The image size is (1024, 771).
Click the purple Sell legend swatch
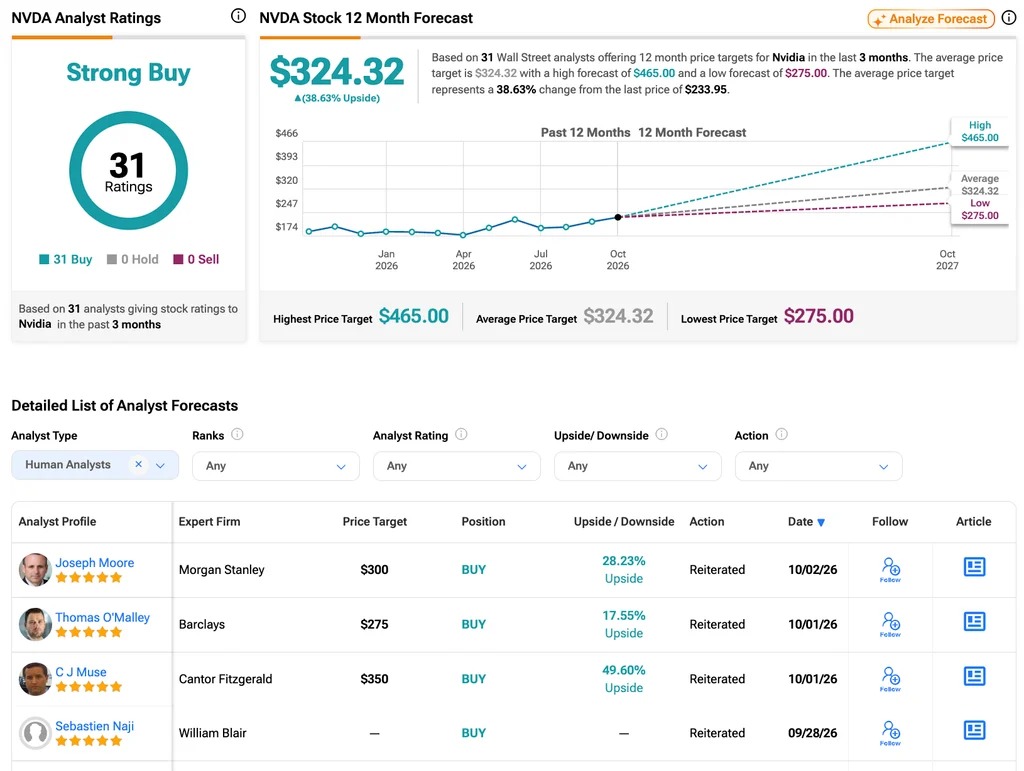(x=178, y=259)
